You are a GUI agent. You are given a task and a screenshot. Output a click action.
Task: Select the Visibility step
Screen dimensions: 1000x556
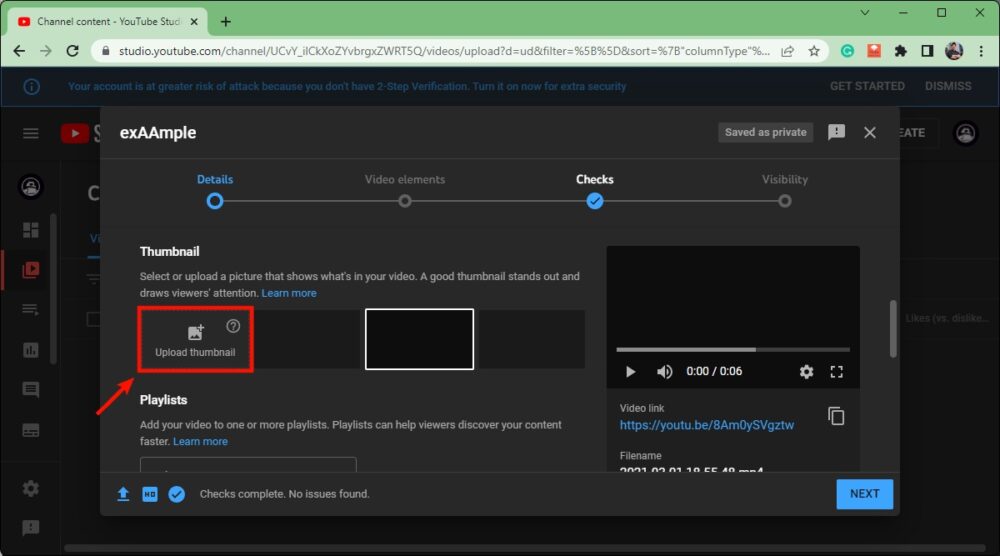point(785,200)
